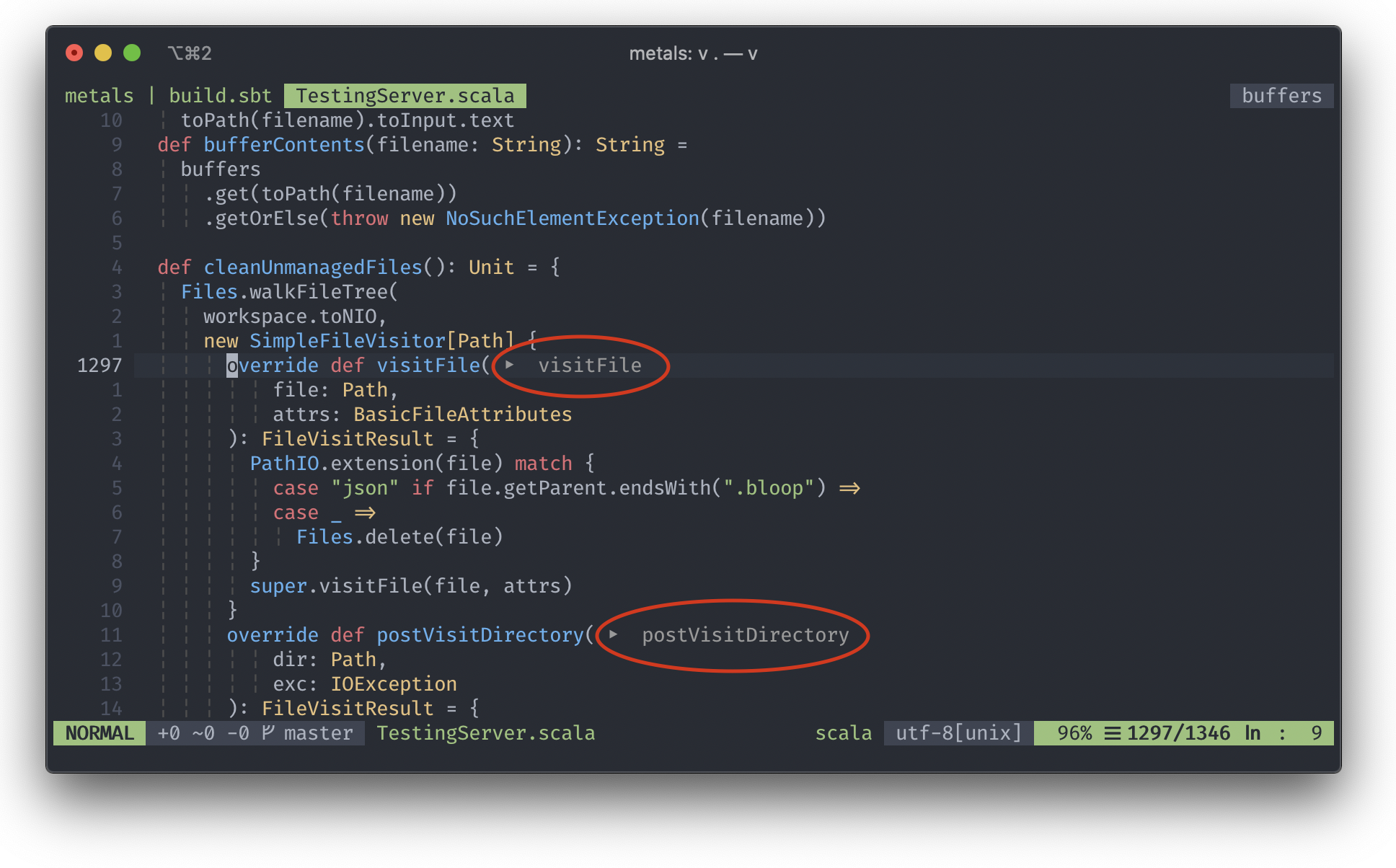Image resolution: width=1396 pixels, height=868 pixels.
Task: Click the triangle marker before visitFile hint
Action: 510,365
